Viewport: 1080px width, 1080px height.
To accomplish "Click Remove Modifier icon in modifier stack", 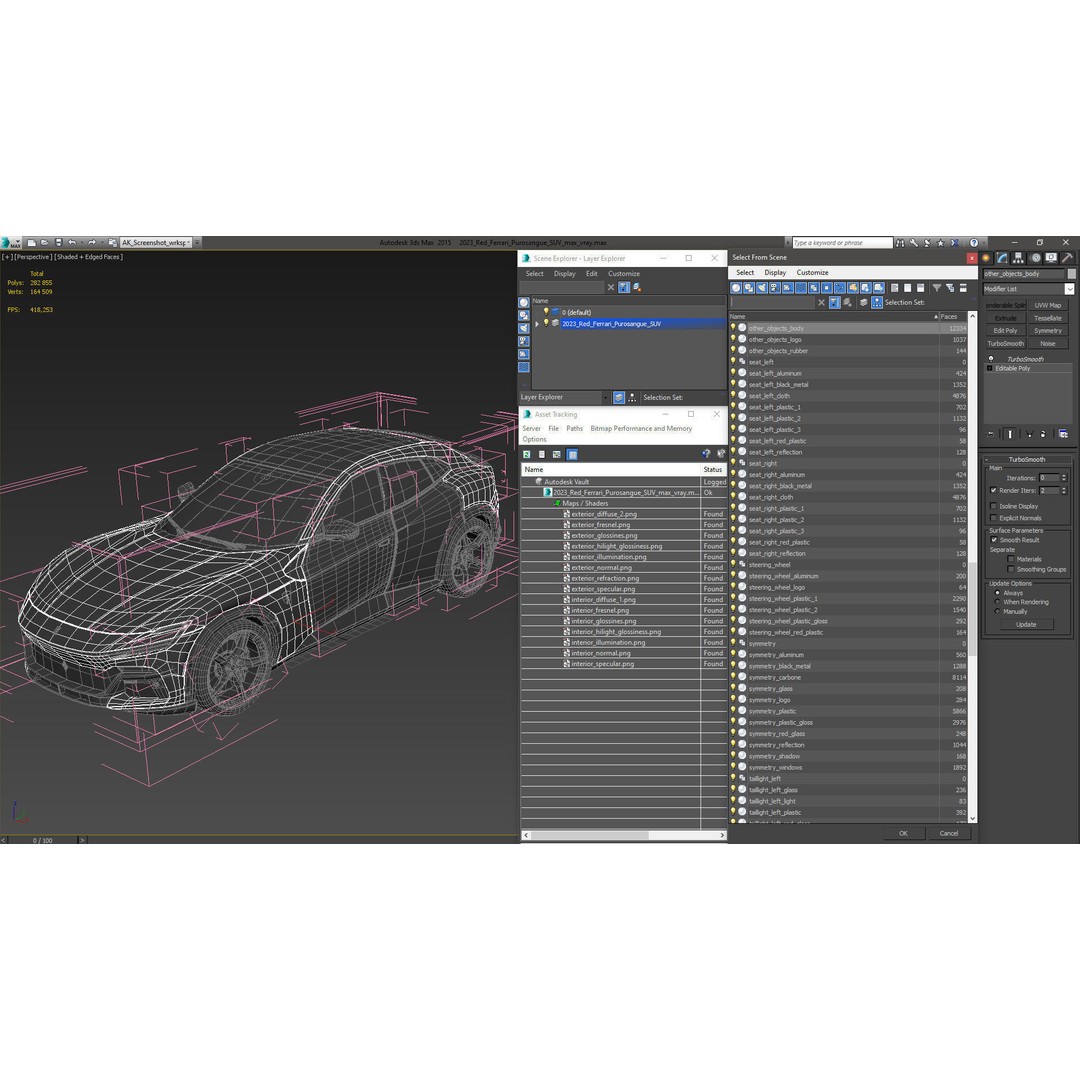I will (1043, 434).
